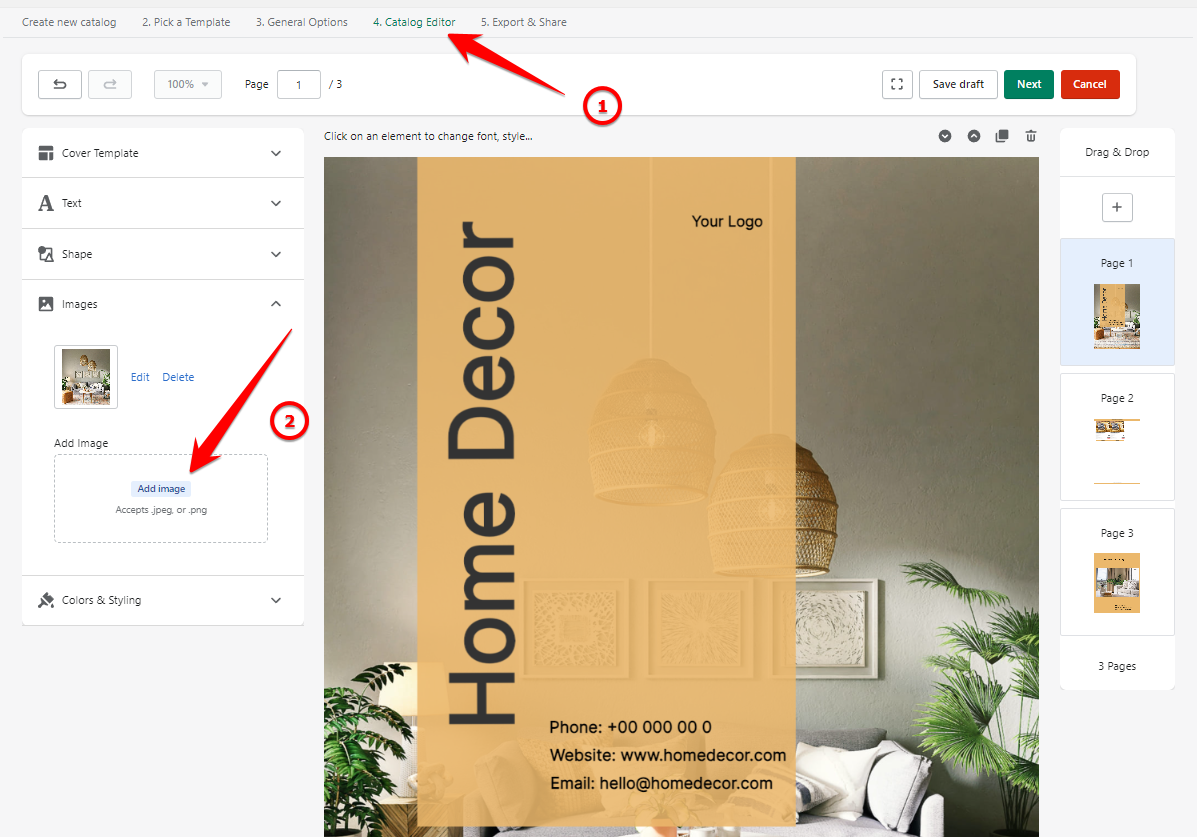Expand the Cover Template section
1197x837 pixels.
click(x=163, y=153)
